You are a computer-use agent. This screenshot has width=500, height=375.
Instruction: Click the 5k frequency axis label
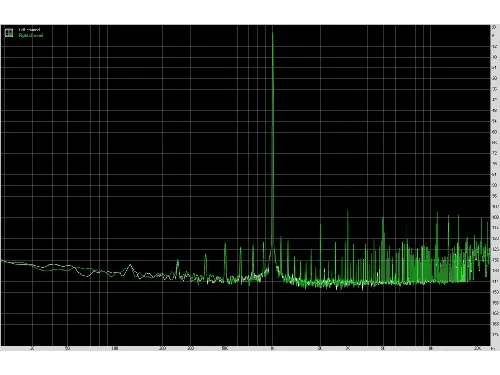coord(383,349)
